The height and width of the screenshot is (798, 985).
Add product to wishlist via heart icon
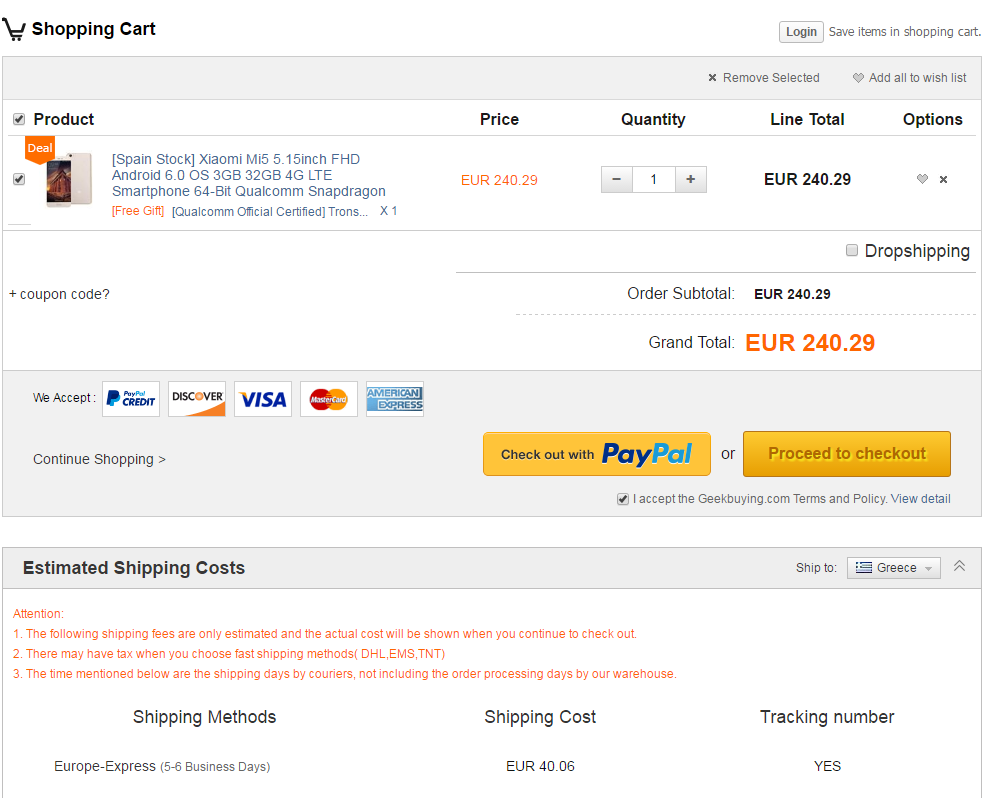click(922, 180)
